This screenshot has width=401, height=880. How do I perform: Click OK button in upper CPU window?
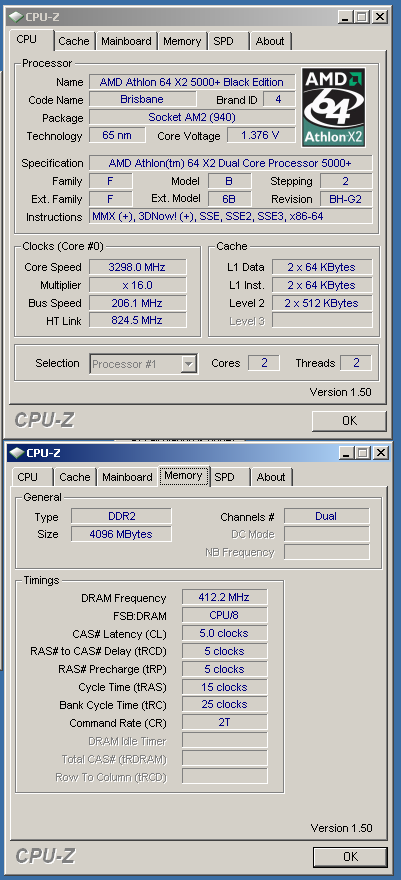point(349,421)
